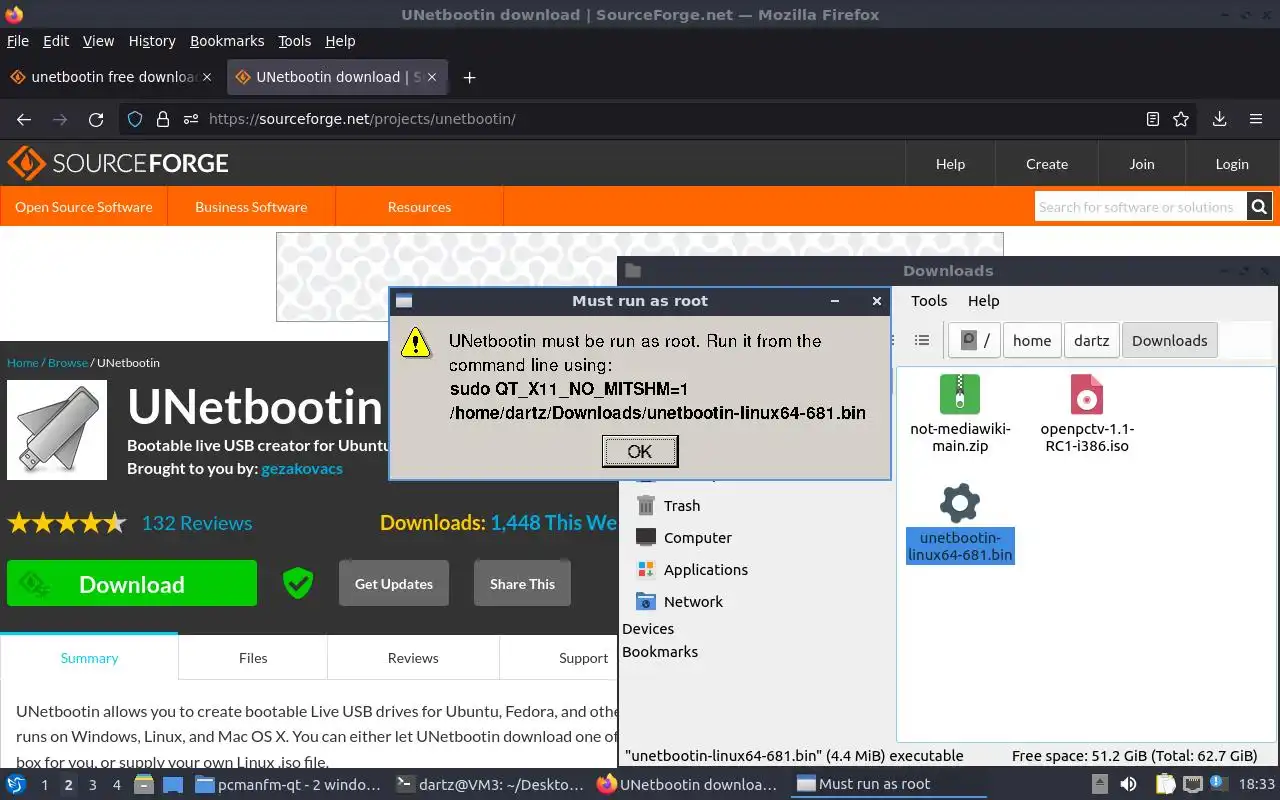
Task: Open the Reviews tab on the project page
Action: 413,658
